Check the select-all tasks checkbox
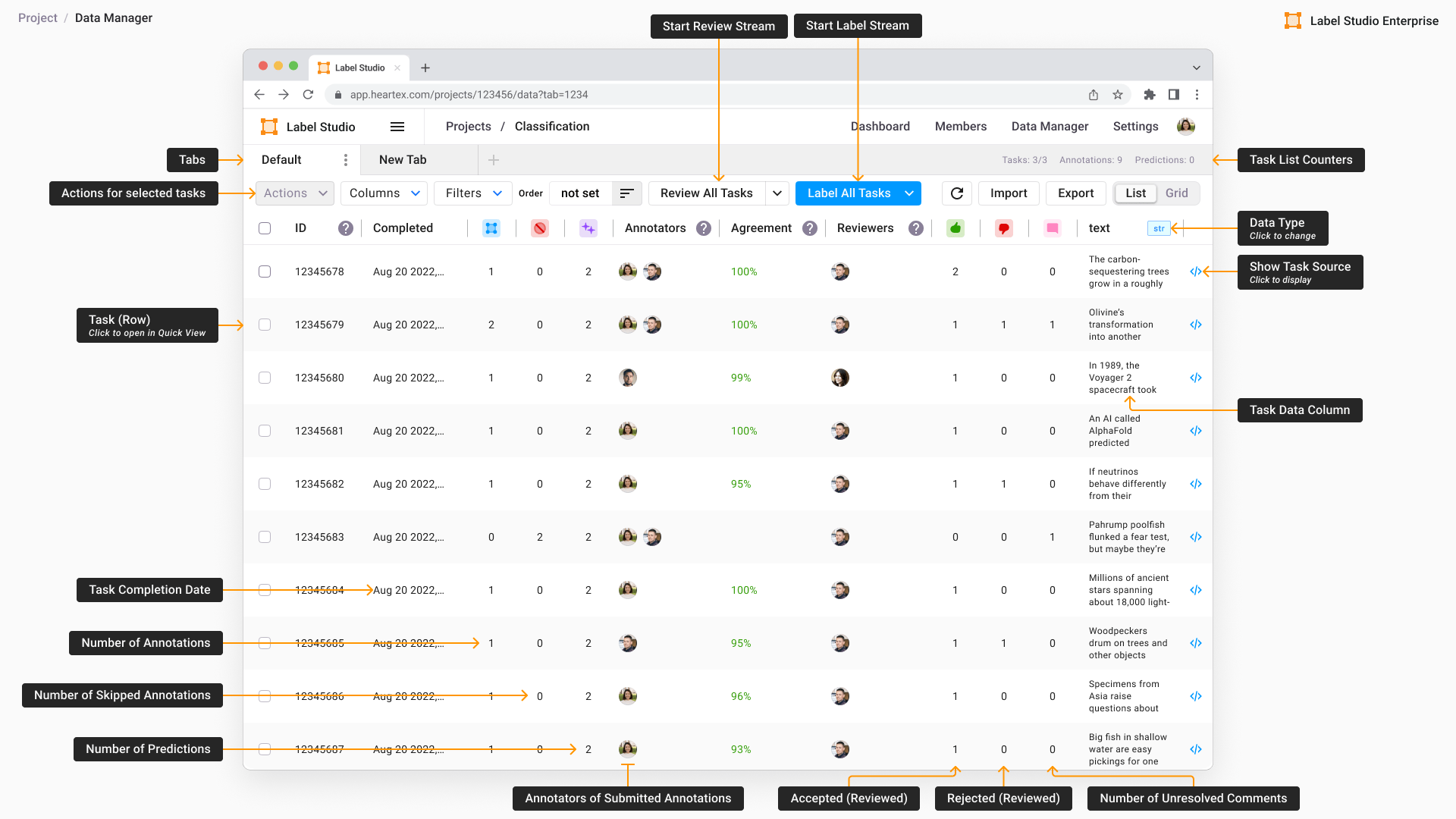This screenshot has height=819, width=1456. point(265,228)
